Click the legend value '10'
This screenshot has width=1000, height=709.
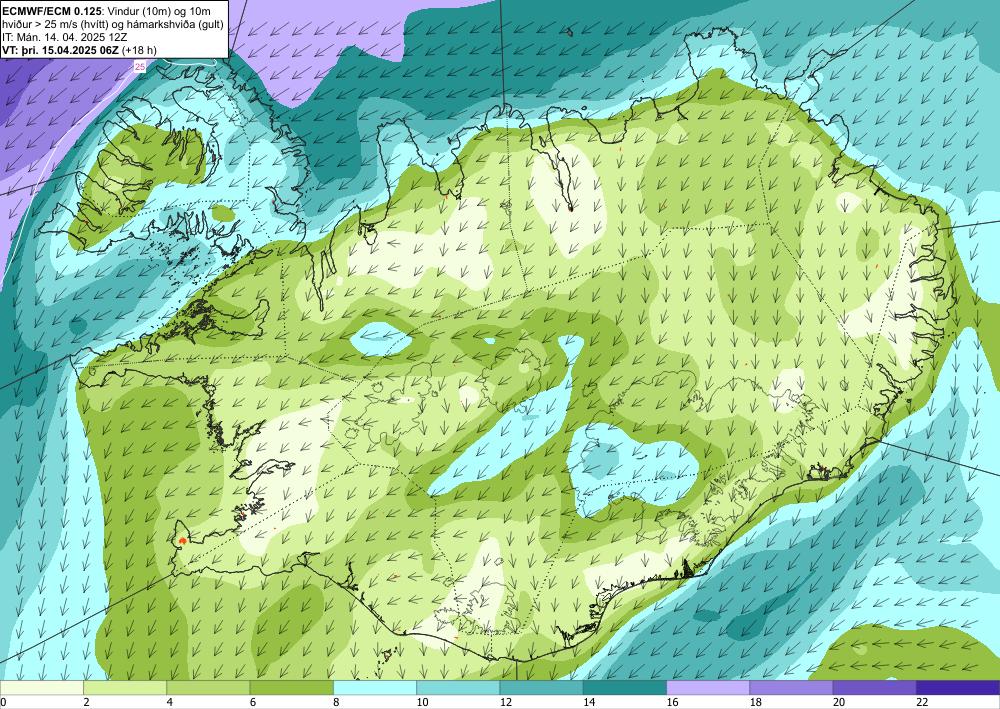tap(422, 702)
